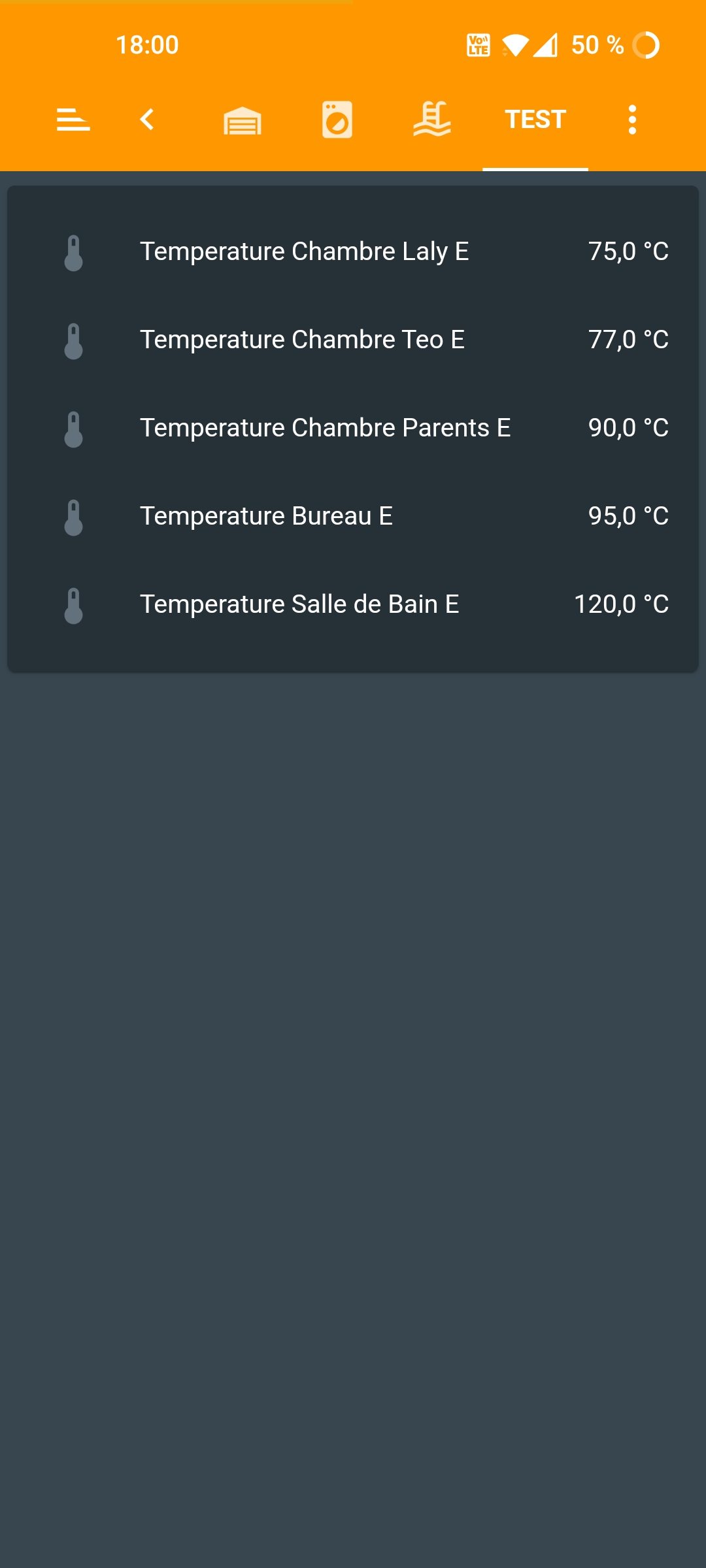Screen dimensions: 706x1568
Task: Open Temperature Chambre Teo E entity
Action: [302, 340]
